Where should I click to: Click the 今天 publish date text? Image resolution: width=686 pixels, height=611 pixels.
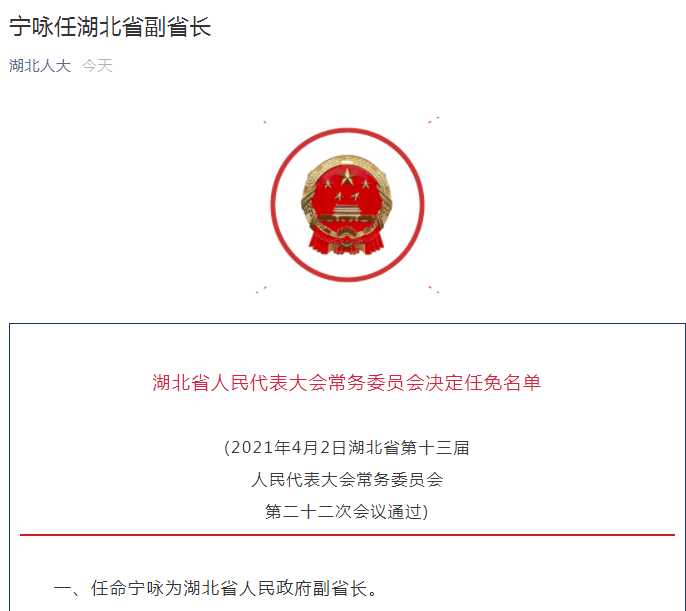pos(97,66)
